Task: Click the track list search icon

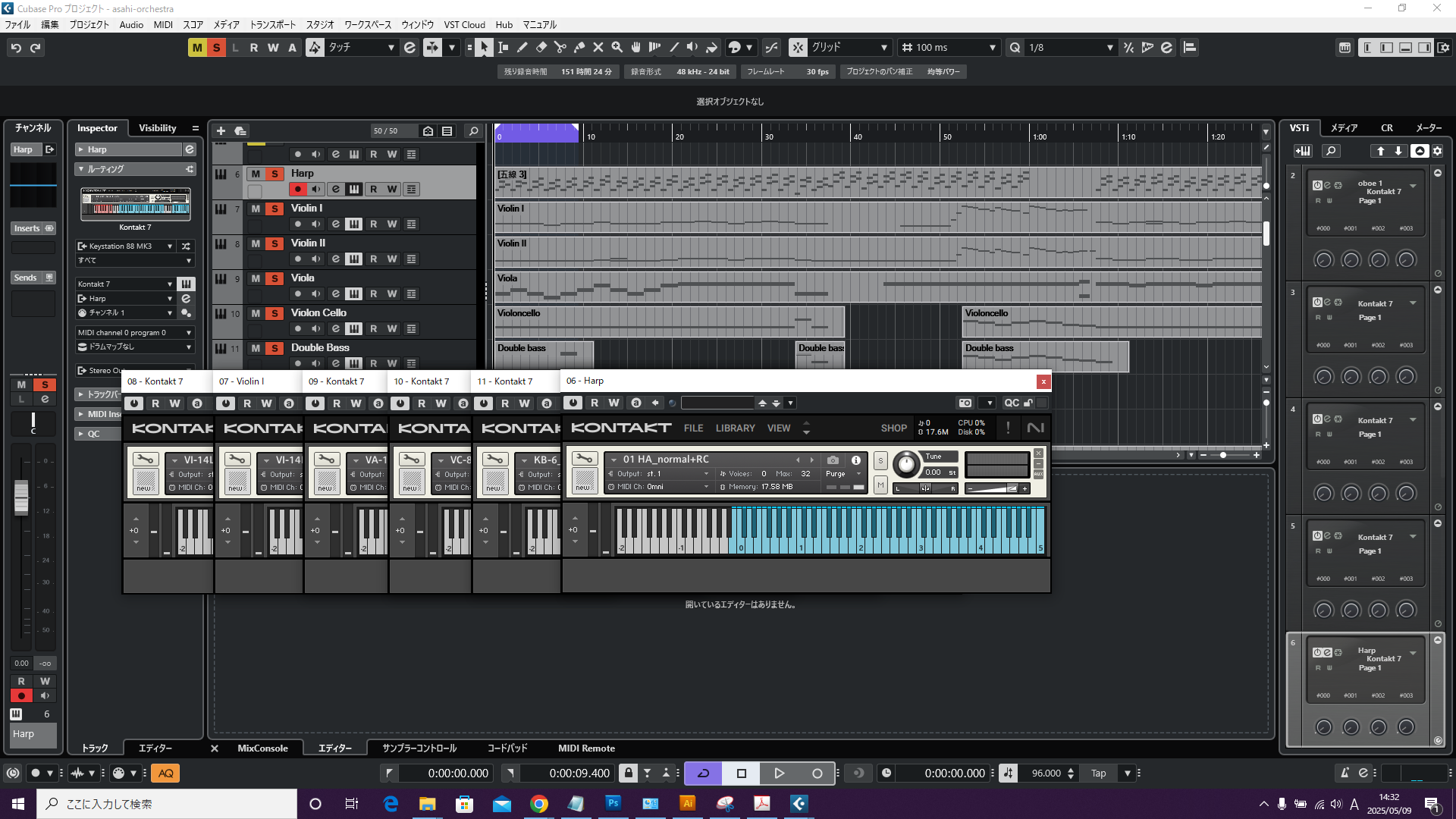Action: [474, 131]
